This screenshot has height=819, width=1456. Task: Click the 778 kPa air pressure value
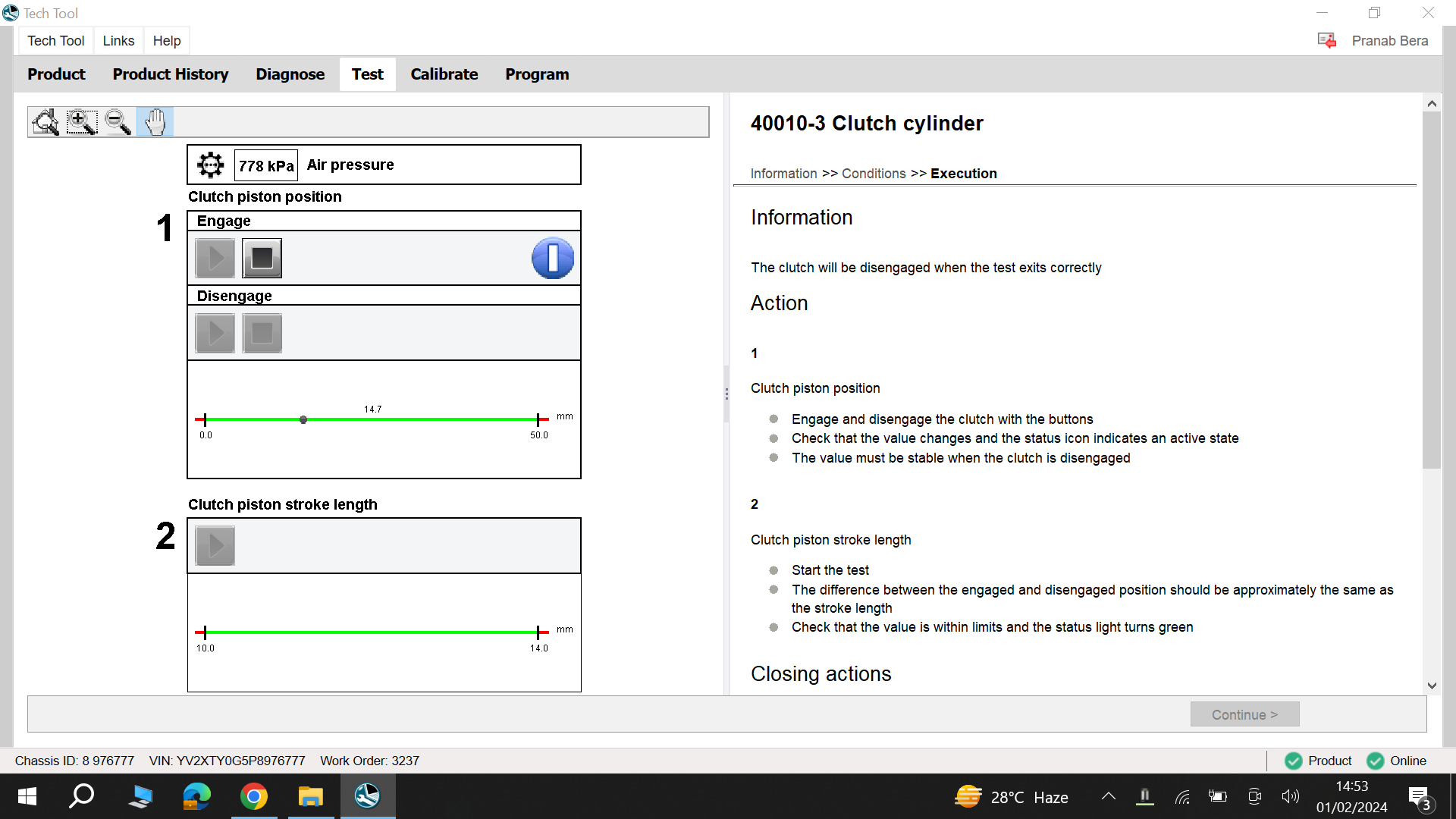266,166
